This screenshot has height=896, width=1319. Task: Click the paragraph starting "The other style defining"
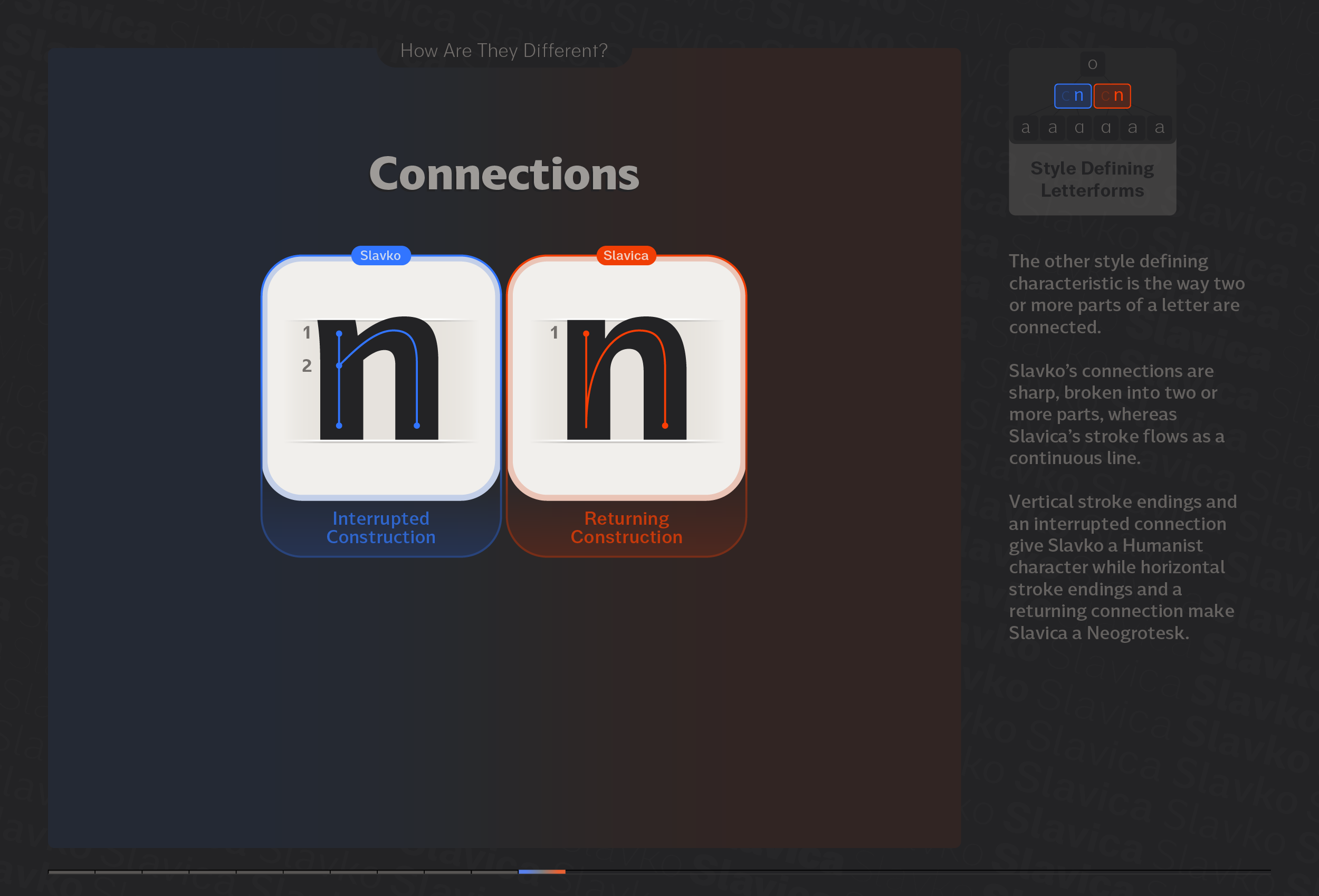point(1126,294)
